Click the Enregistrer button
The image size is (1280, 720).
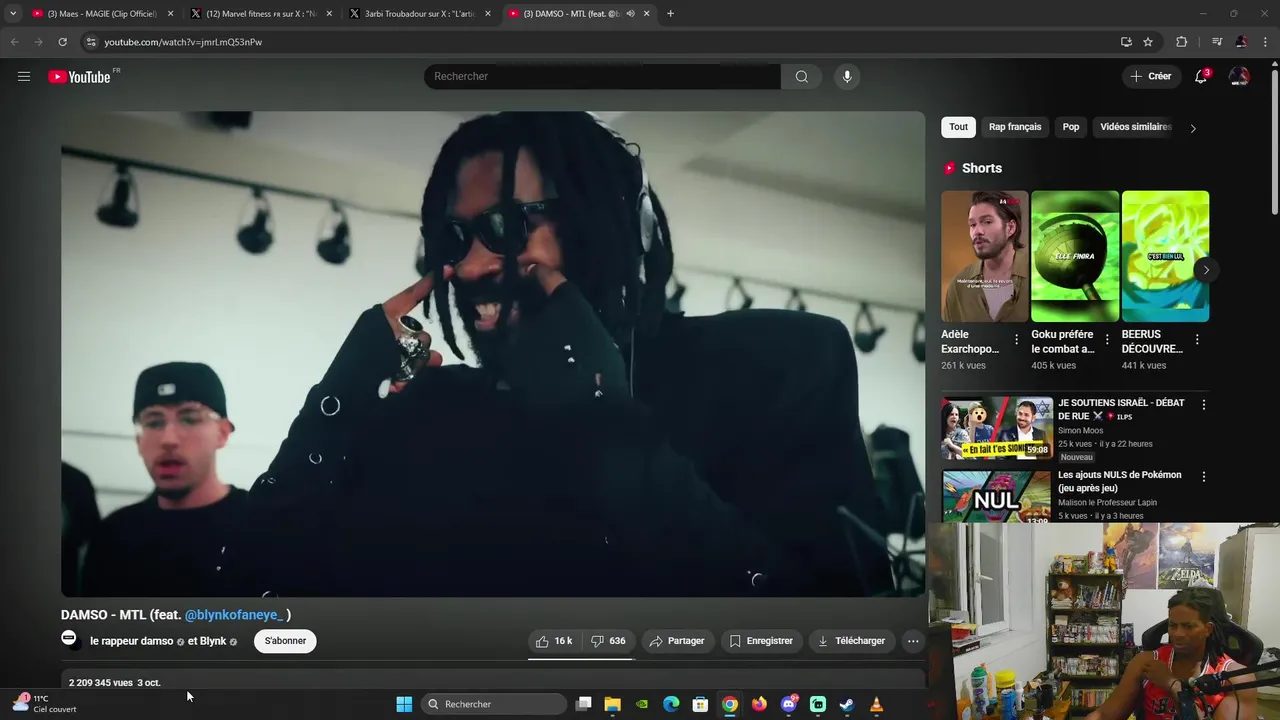[761, 641]
